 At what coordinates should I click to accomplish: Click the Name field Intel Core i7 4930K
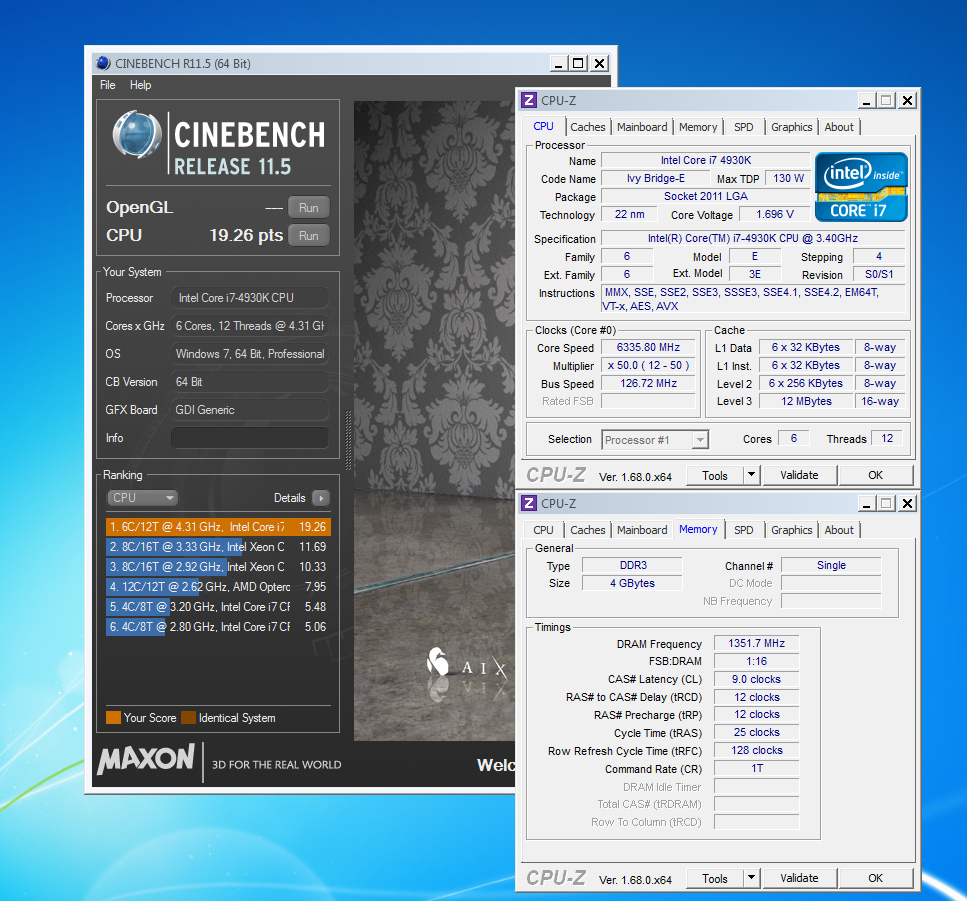coord(706,160)
